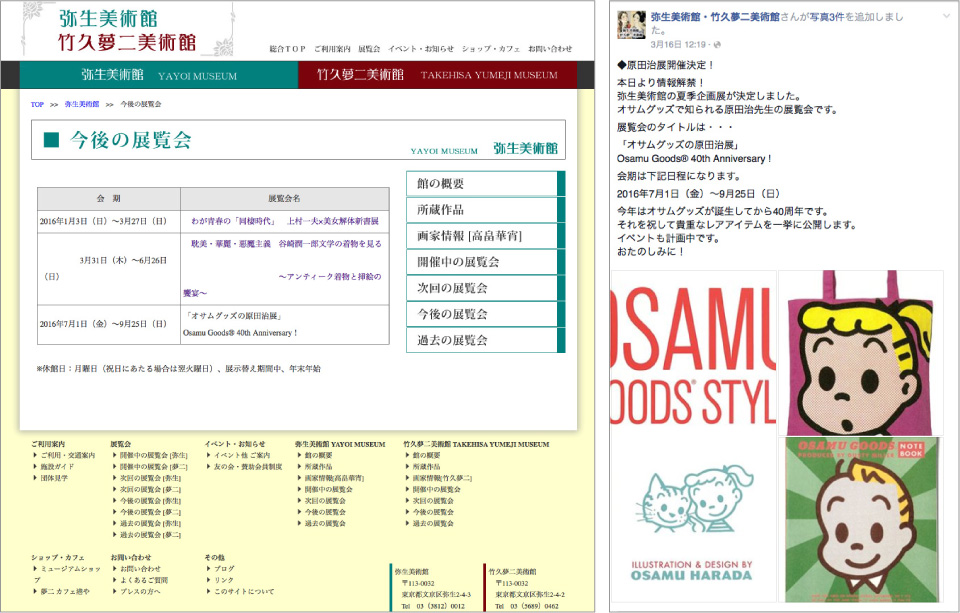Select 所蔵作品 in the side menu
Viewport: 960px width, 613px height.
486,209
